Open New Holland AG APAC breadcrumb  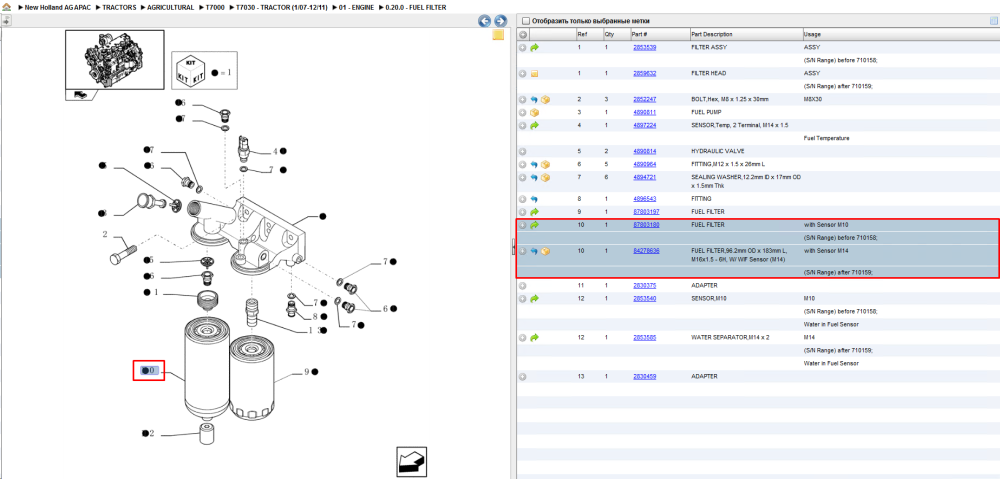click(x=57, y=7)
